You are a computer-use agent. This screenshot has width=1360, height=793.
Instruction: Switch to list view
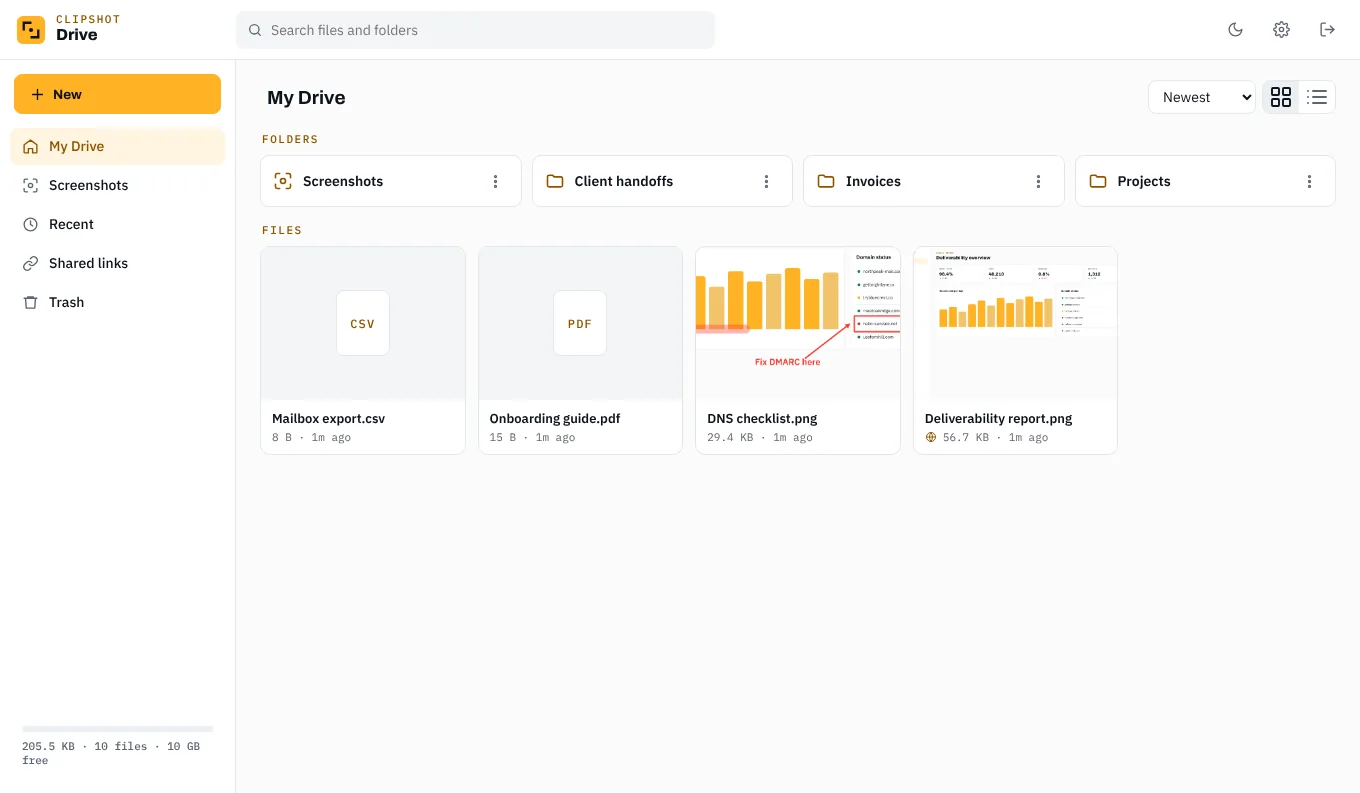pos(1317,97)
